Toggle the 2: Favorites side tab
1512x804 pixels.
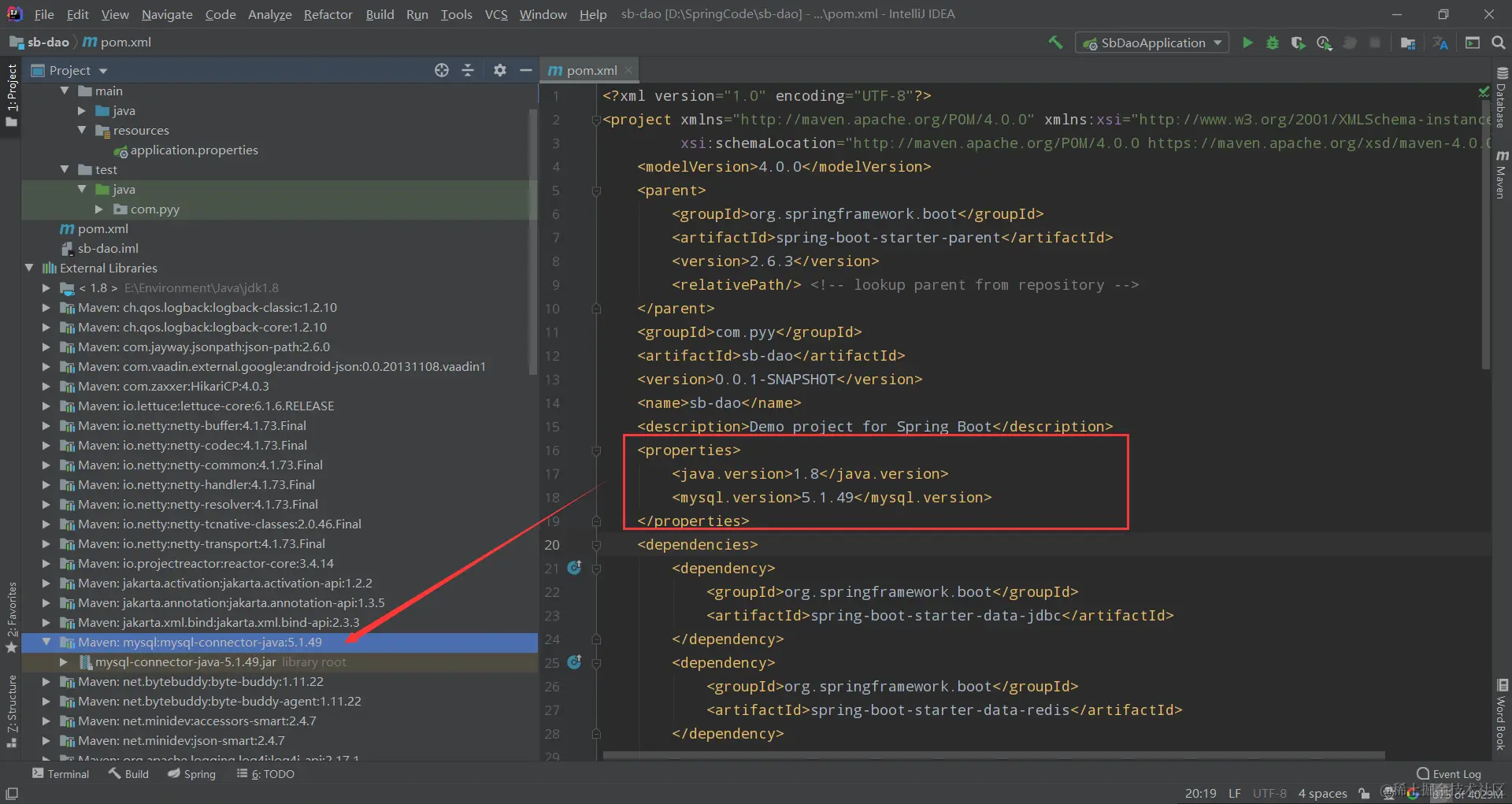[x=11, y=617]
